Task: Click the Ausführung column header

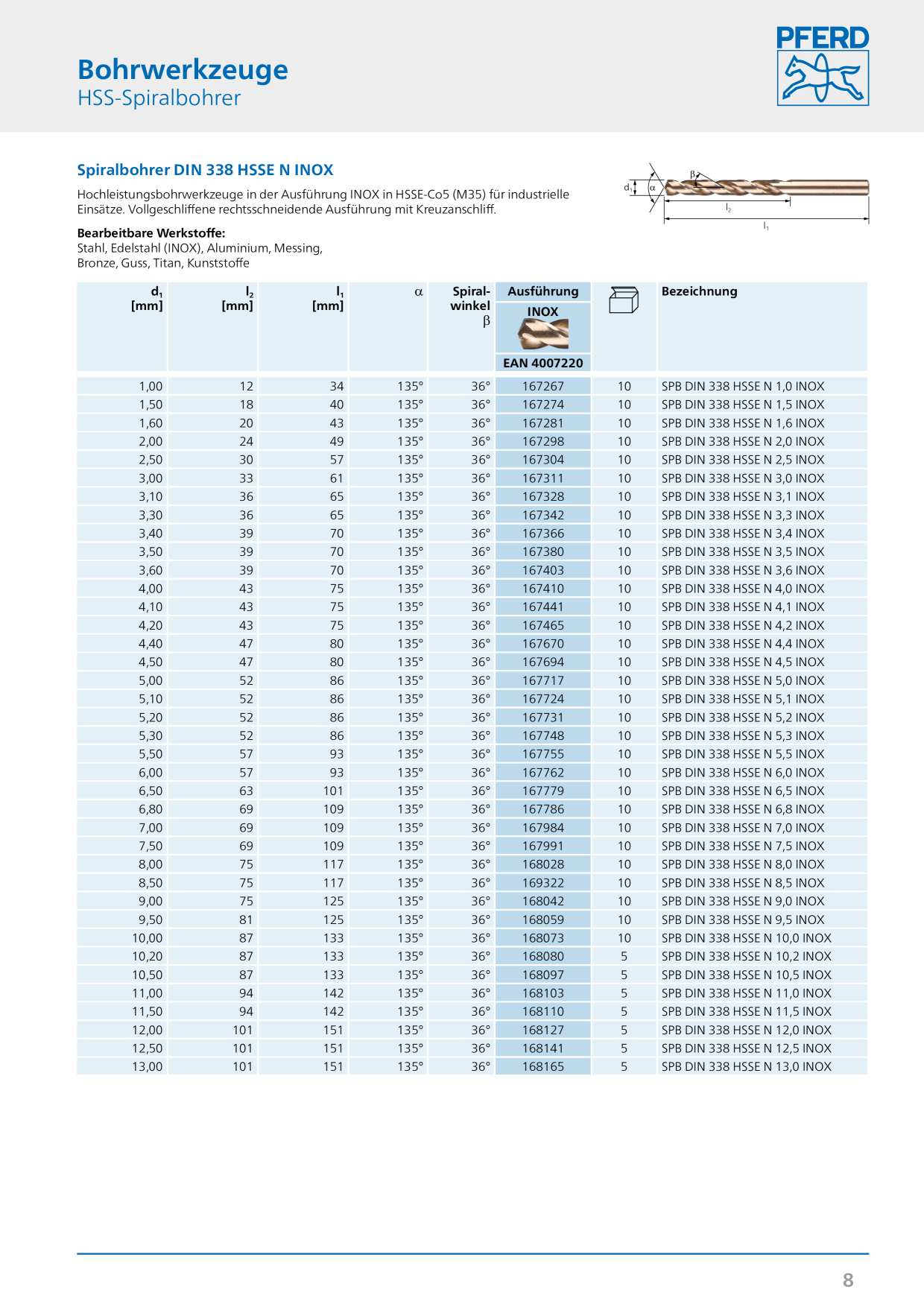Action: click(x=543, y=291)
